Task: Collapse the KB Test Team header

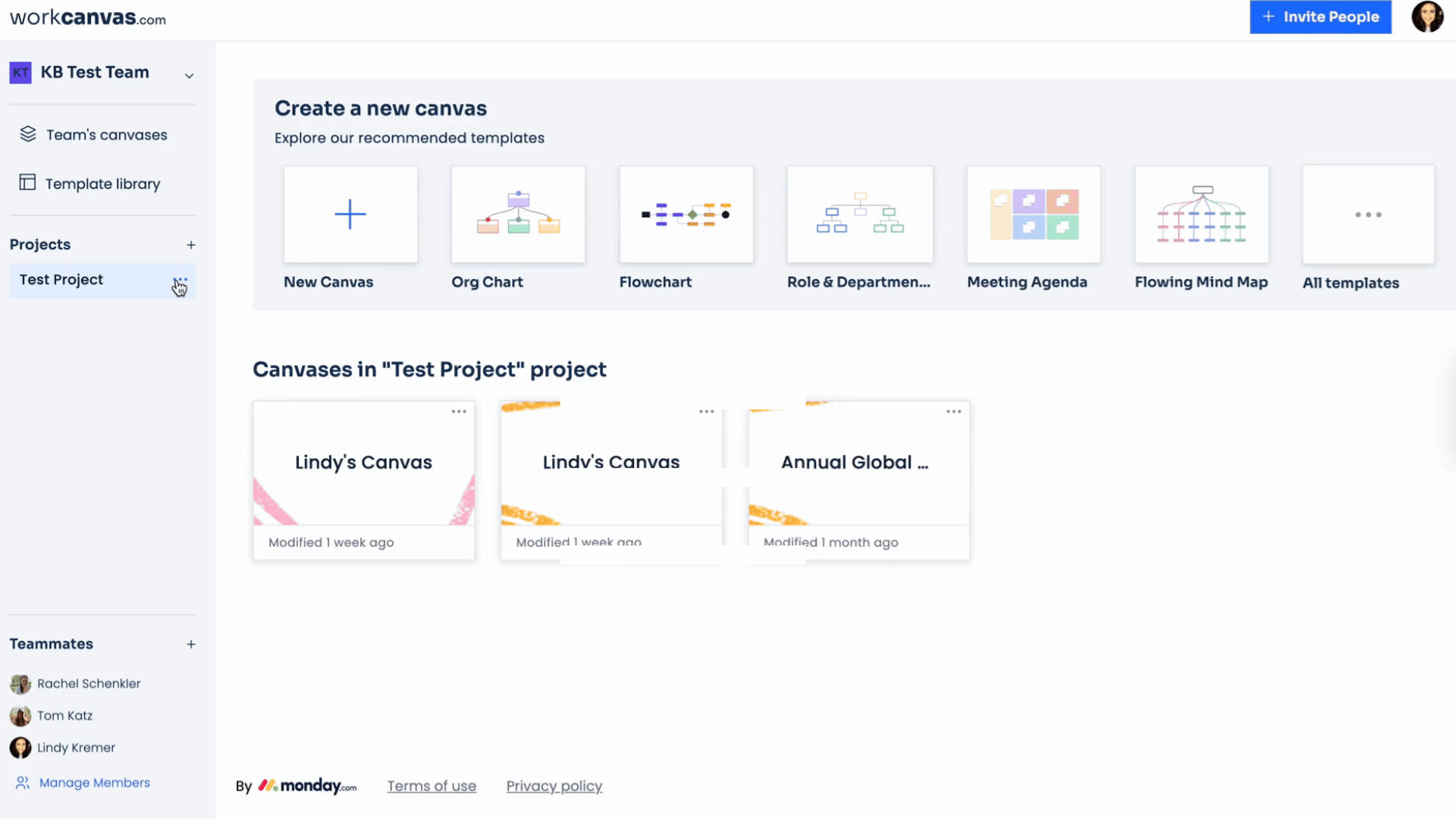Action: pyautogui.click(x=189, y=75)
